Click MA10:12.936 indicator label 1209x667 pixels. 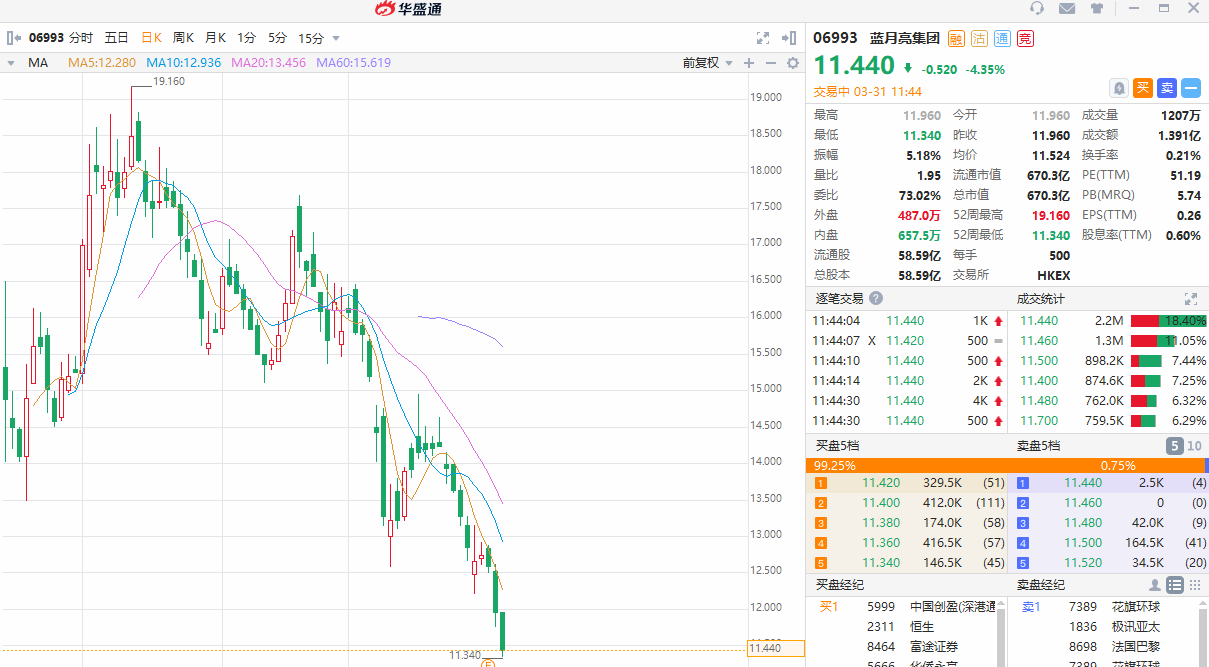click(184, 63)
